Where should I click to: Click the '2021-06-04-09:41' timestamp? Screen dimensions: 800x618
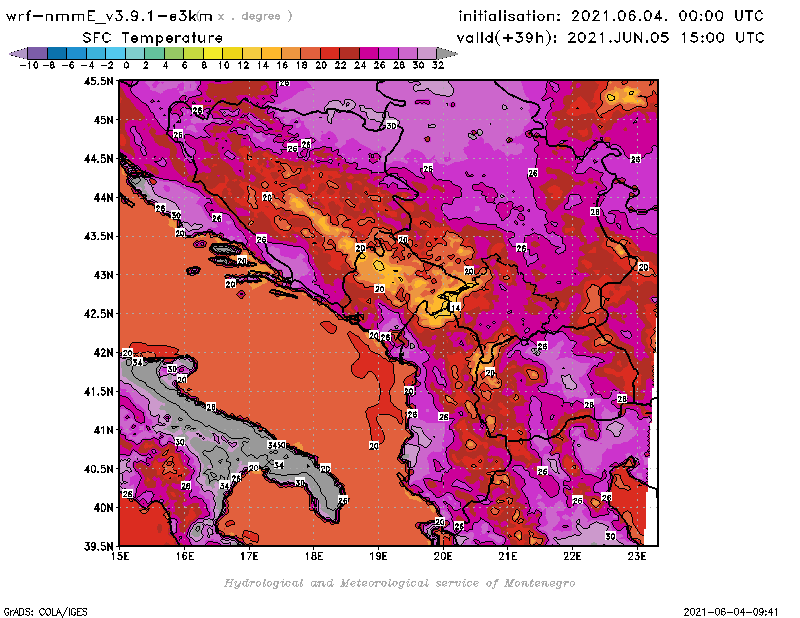click(731, 612)
